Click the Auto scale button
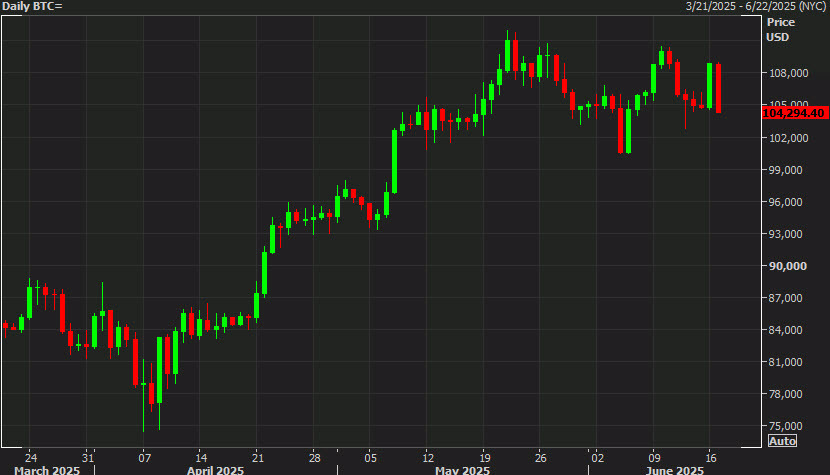The width and height of the screenshot is (830, 475). (782, 441)
